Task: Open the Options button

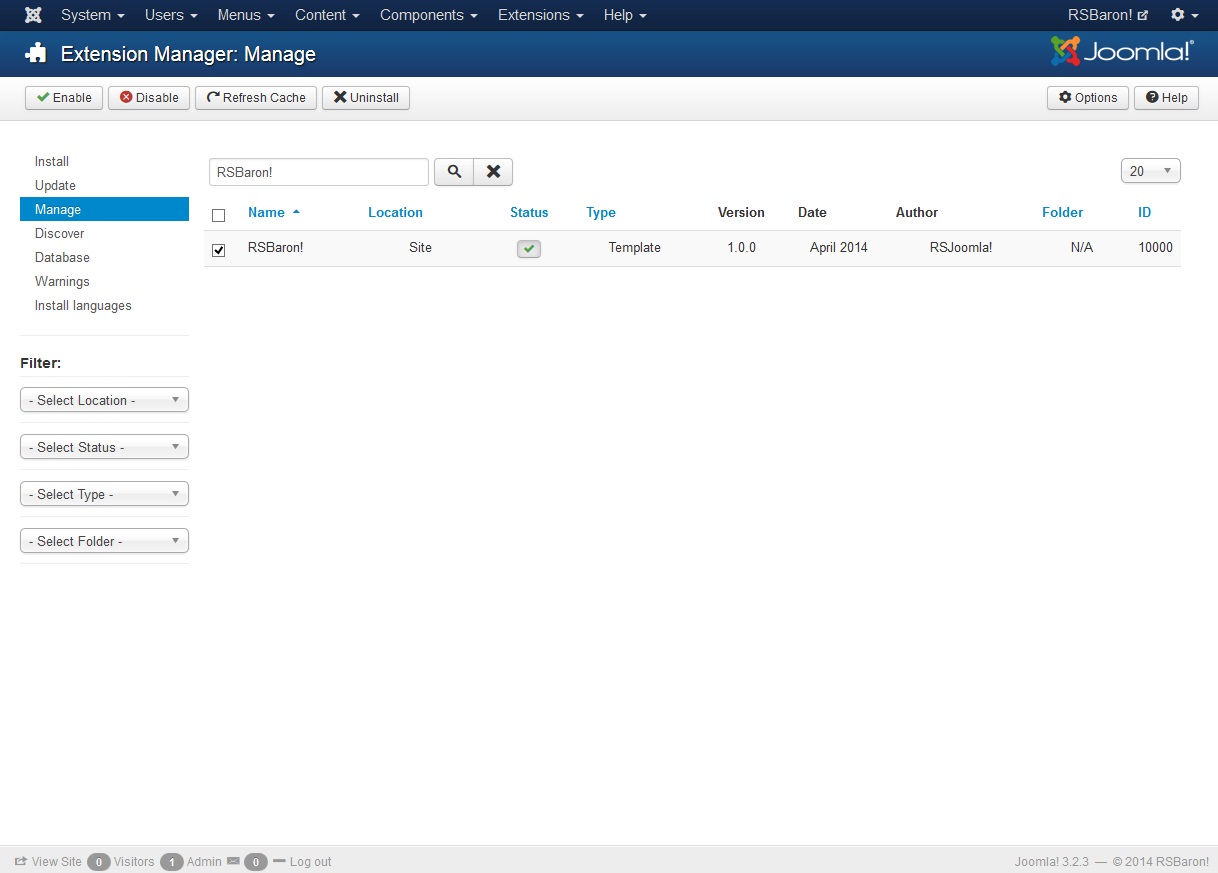Action: point(1088,97)
